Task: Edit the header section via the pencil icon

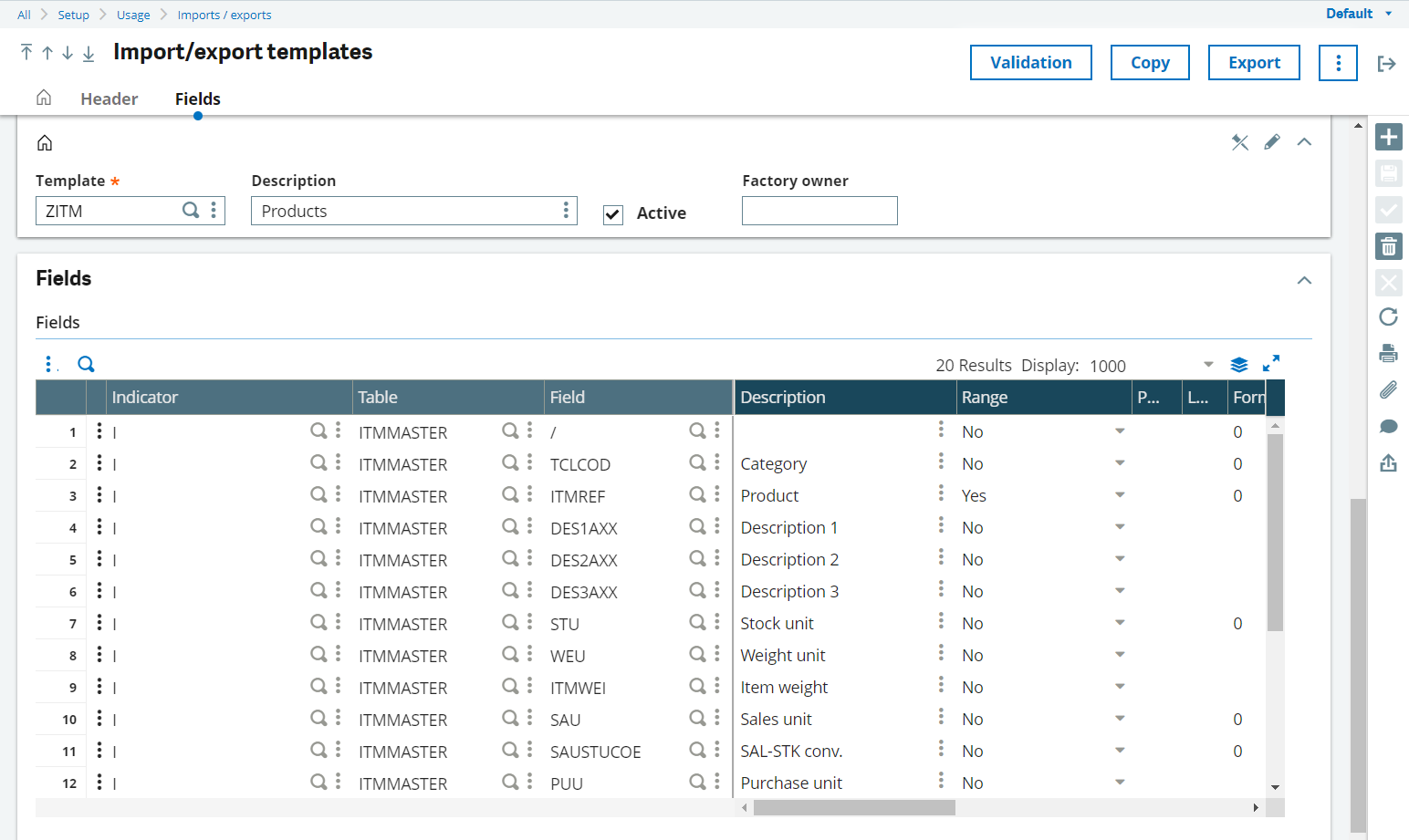Action: (1272, 142)
